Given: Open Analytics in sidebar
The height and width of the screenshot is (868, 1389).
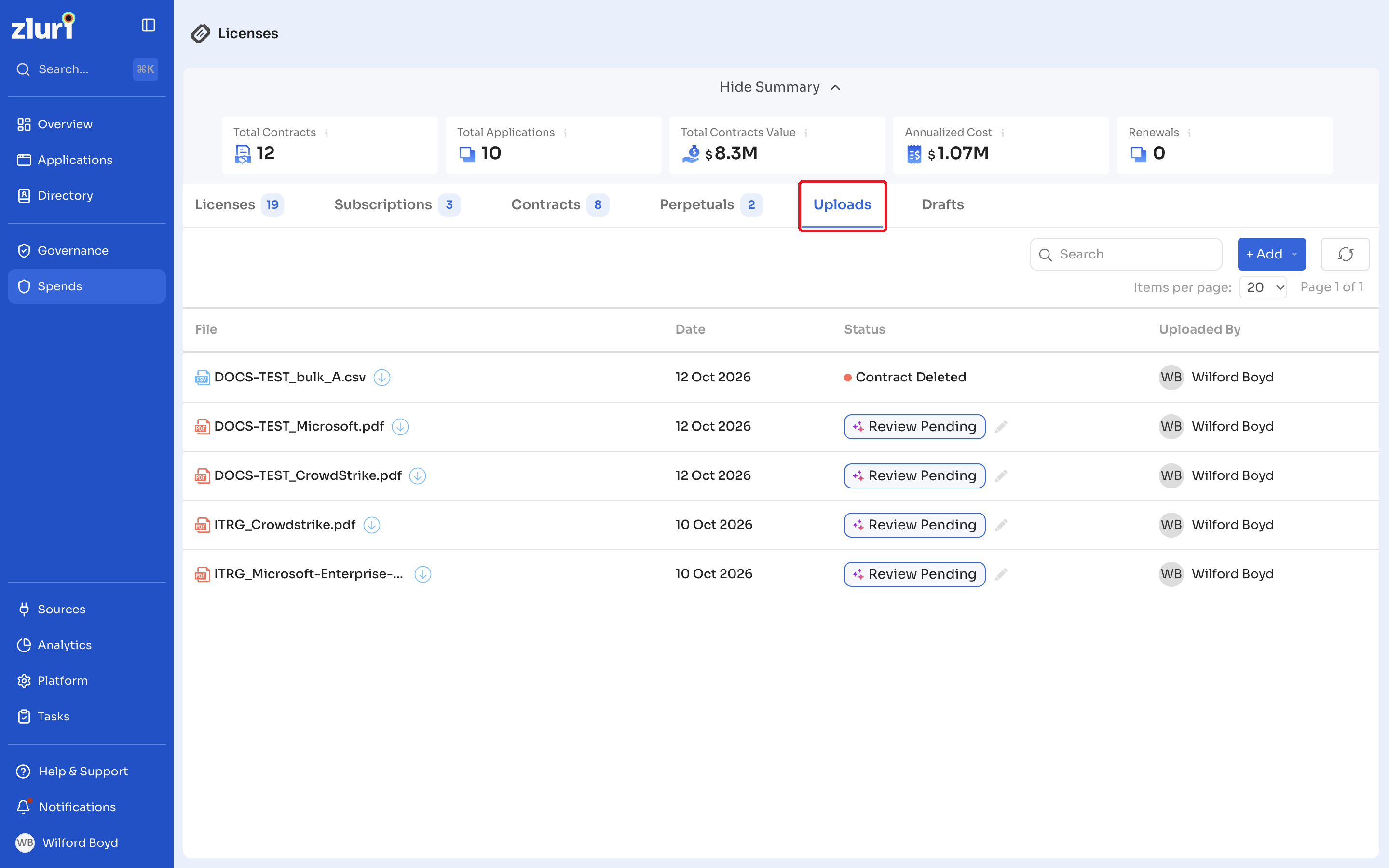Looking at the screenshot, I should click(87, 645).
